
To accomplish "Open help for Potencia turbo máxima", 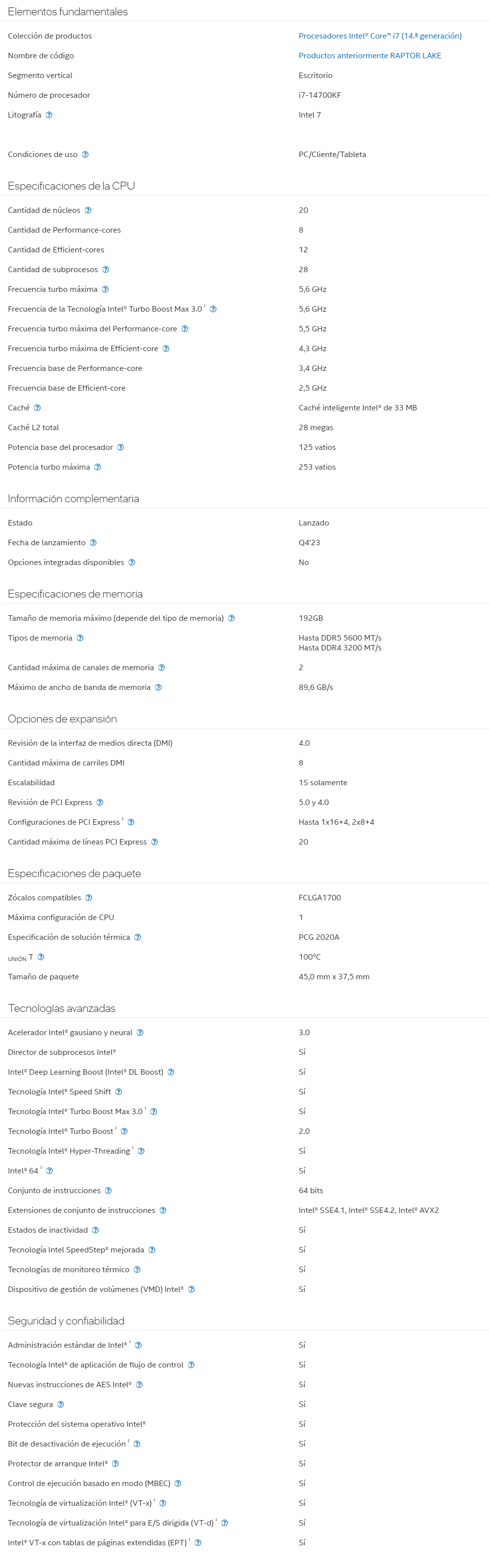I will (x=97, y=468).
